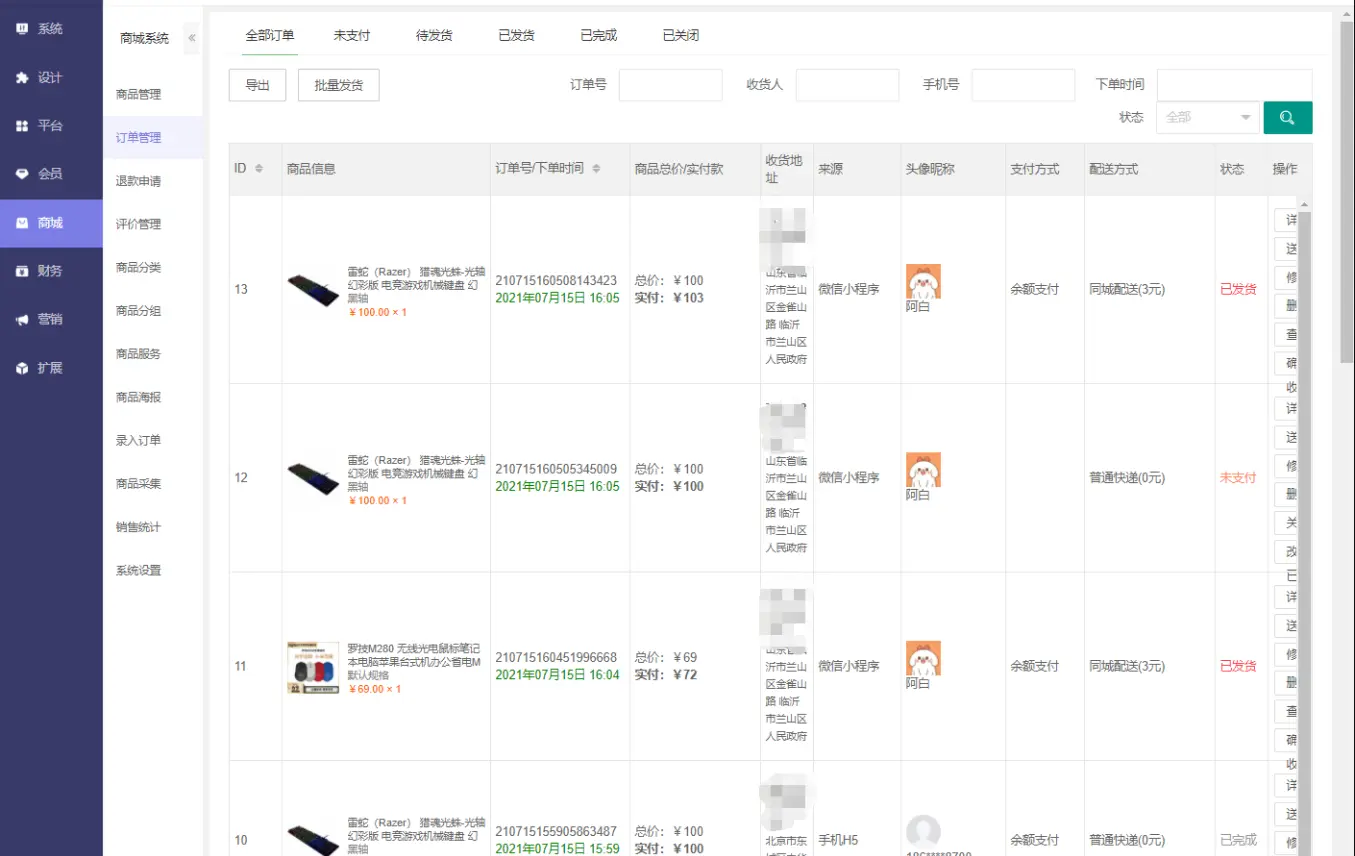Viewport: 1355px width, 856px height.
Task: Switch to the 已完成 tab
Action: 598,35
